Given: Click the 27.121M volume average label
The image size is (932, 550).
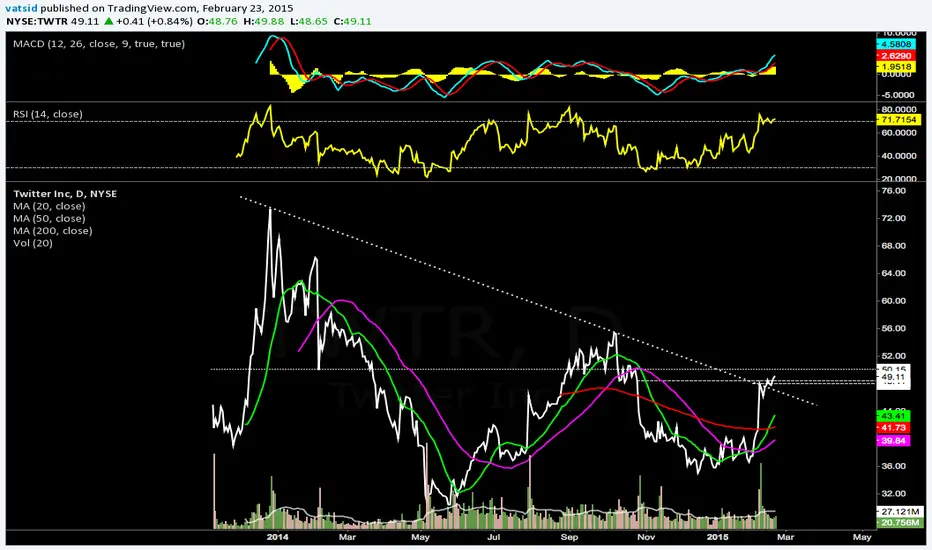Looking at the screenshot, I should tap(899, 511).
